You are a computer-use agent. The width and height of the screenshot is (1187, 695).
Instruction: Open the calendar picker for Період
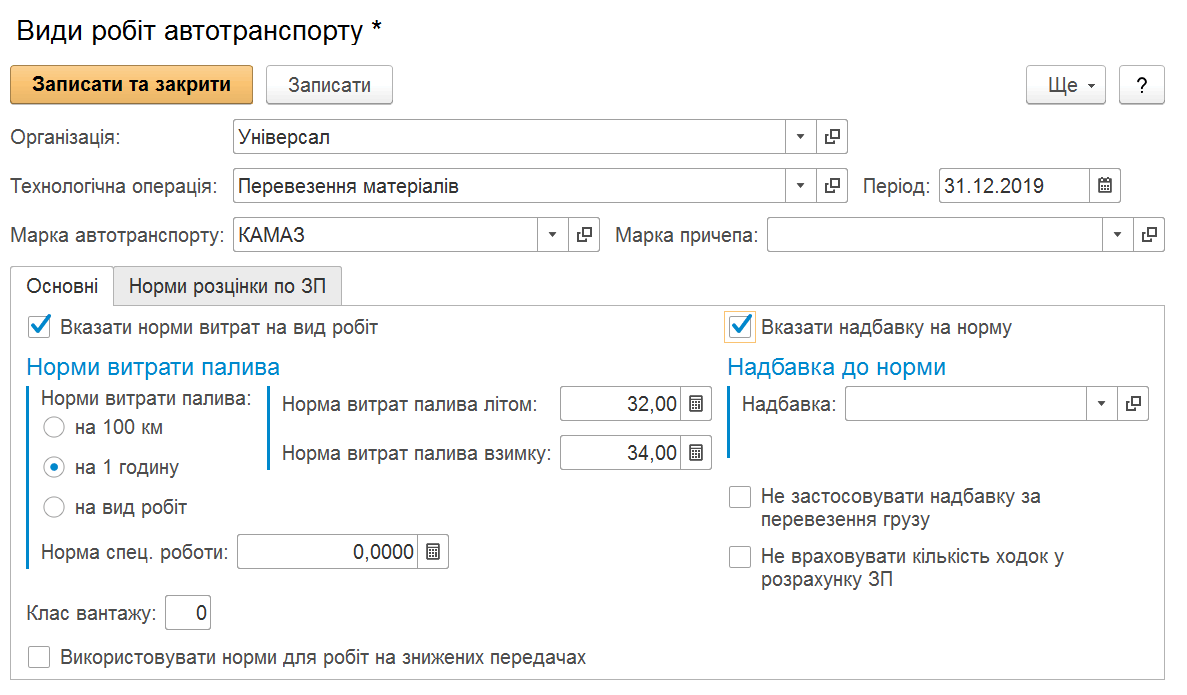click(x=1104, y=185)
